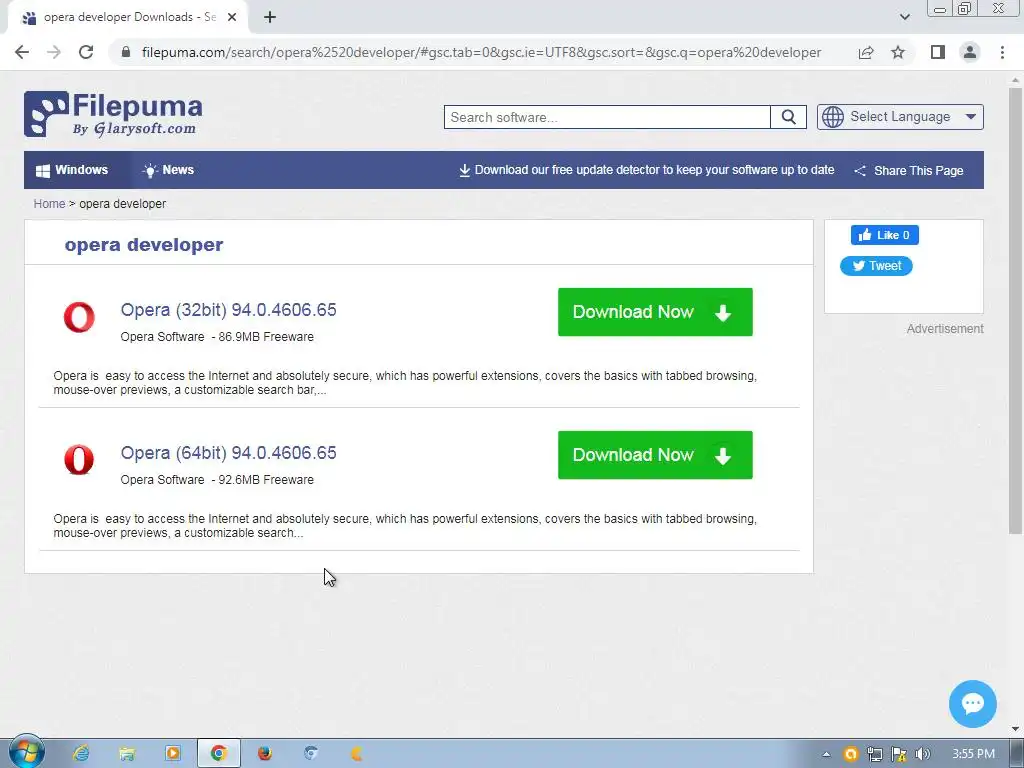Screen dimensions: 1024x768
Task: Bookmark this page with the star icon
Action: (898, 52)
